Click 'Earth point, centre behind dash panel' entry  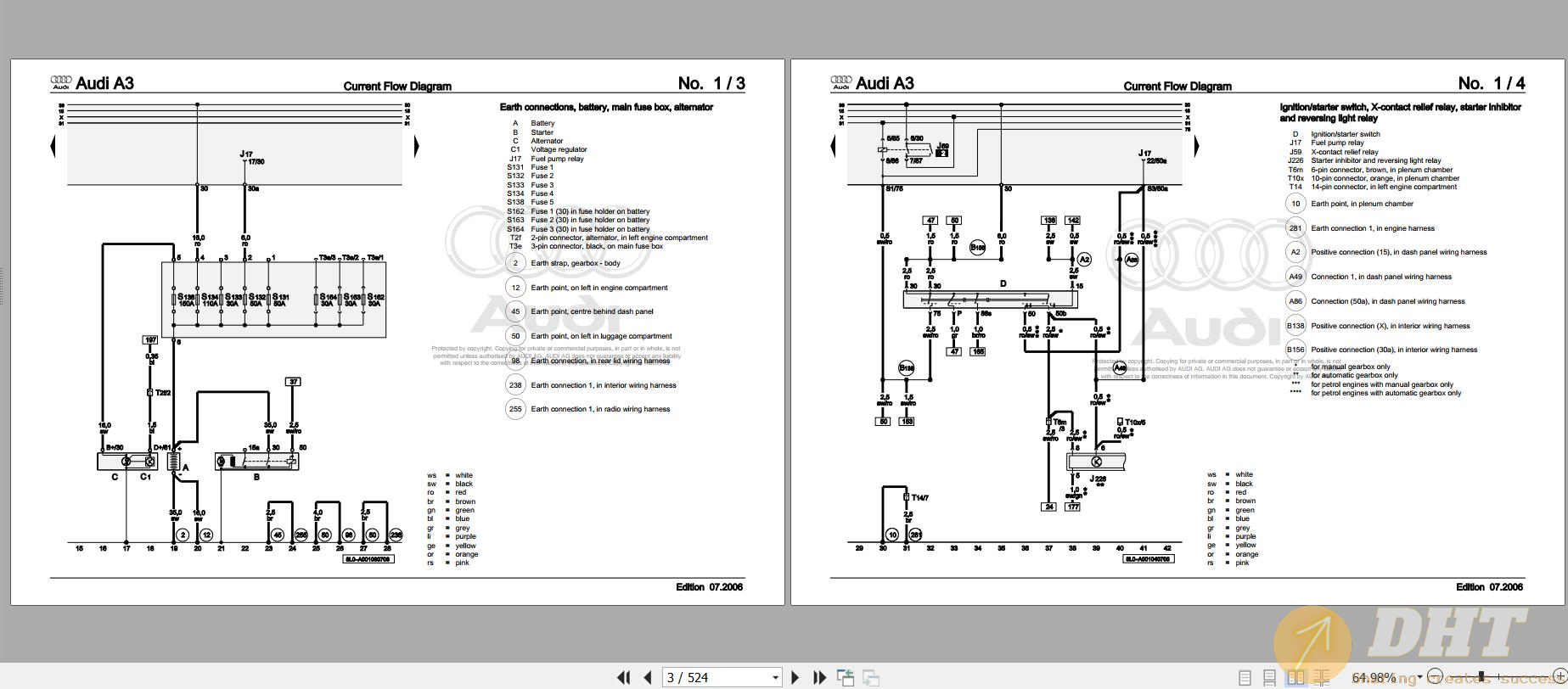tap(592, 311)
